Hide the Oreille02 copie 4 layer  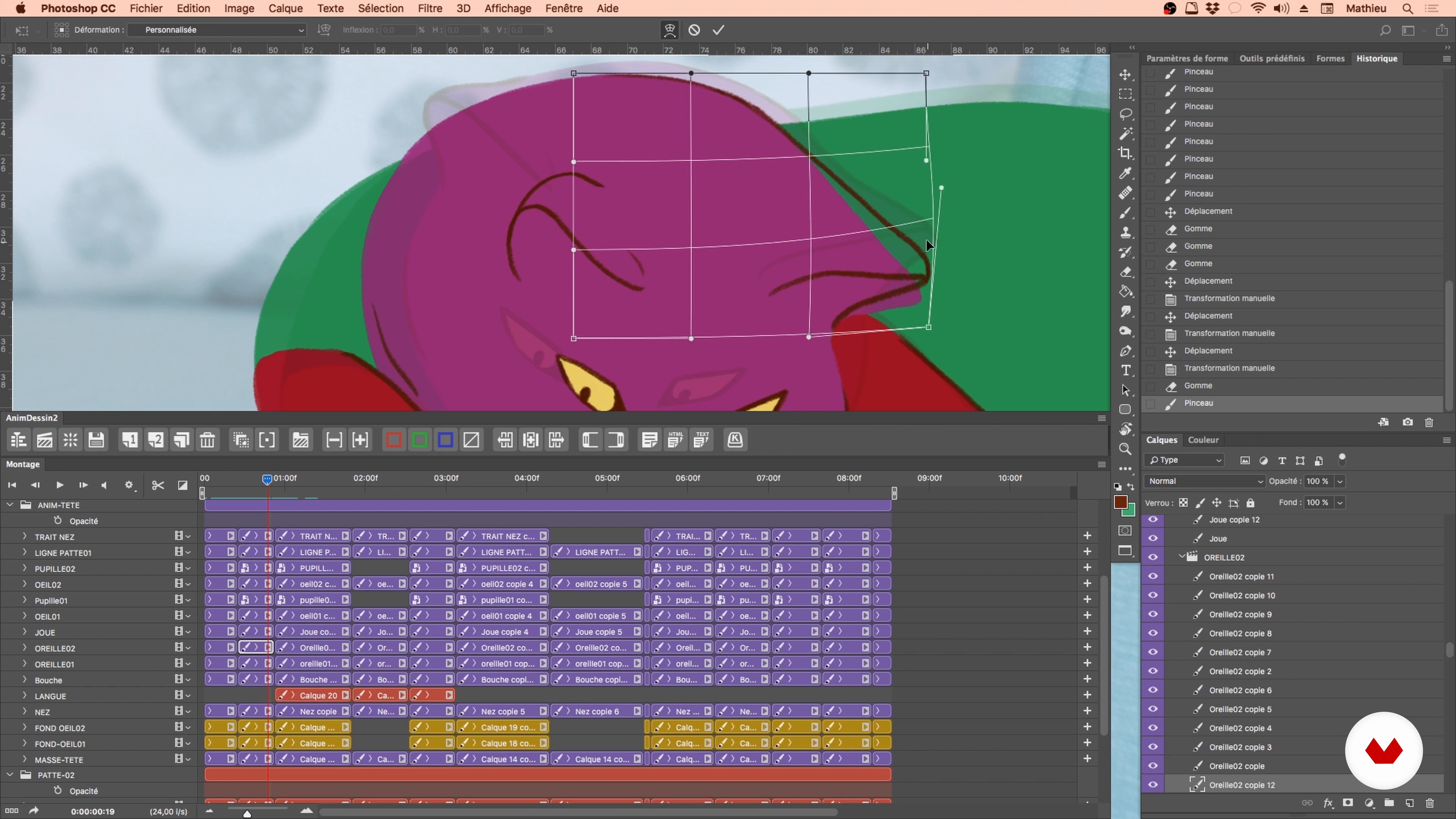pos(1153,728)
